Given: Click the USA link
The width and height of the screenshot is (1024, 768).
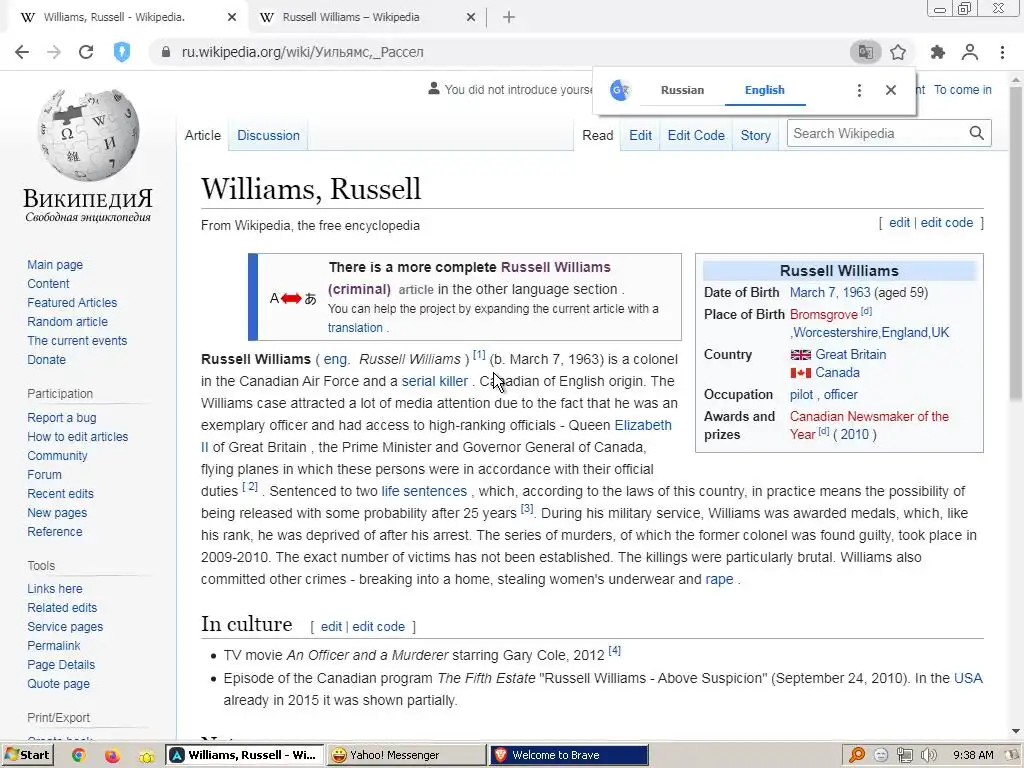Looking at the screenshot, I should [x=968, y=678].
